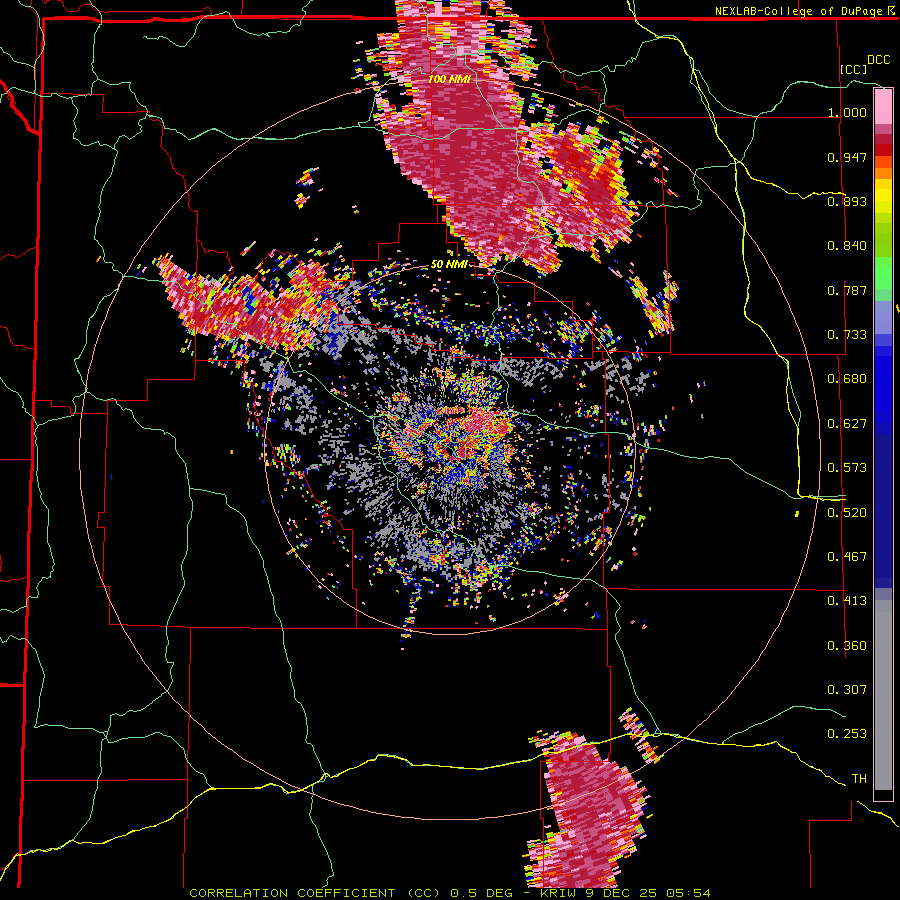Viewport: 900px width, 900px height.
Task: Click the 0.520 legend value
Action: [847, 513]
